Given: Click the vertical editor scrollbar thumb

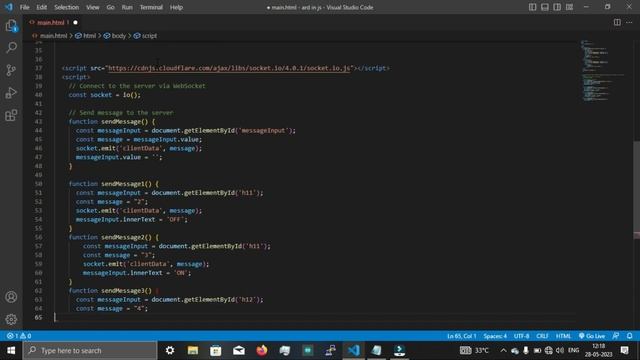Looking at the screenshot, I should 636,190.
